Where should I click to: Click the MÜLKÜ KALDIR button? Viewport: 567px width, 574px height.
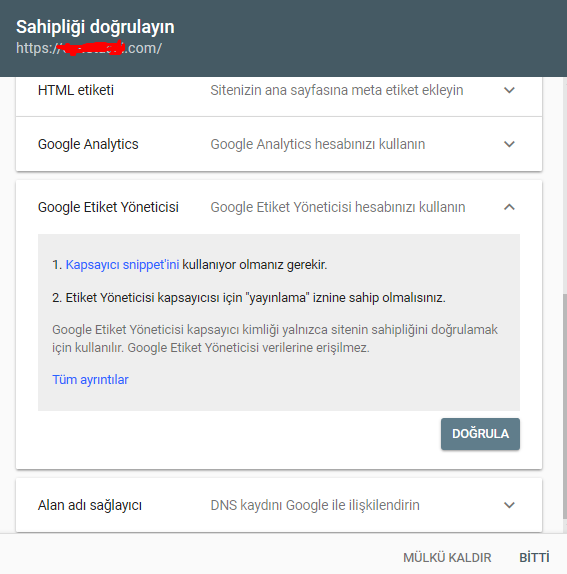[447, 558]
